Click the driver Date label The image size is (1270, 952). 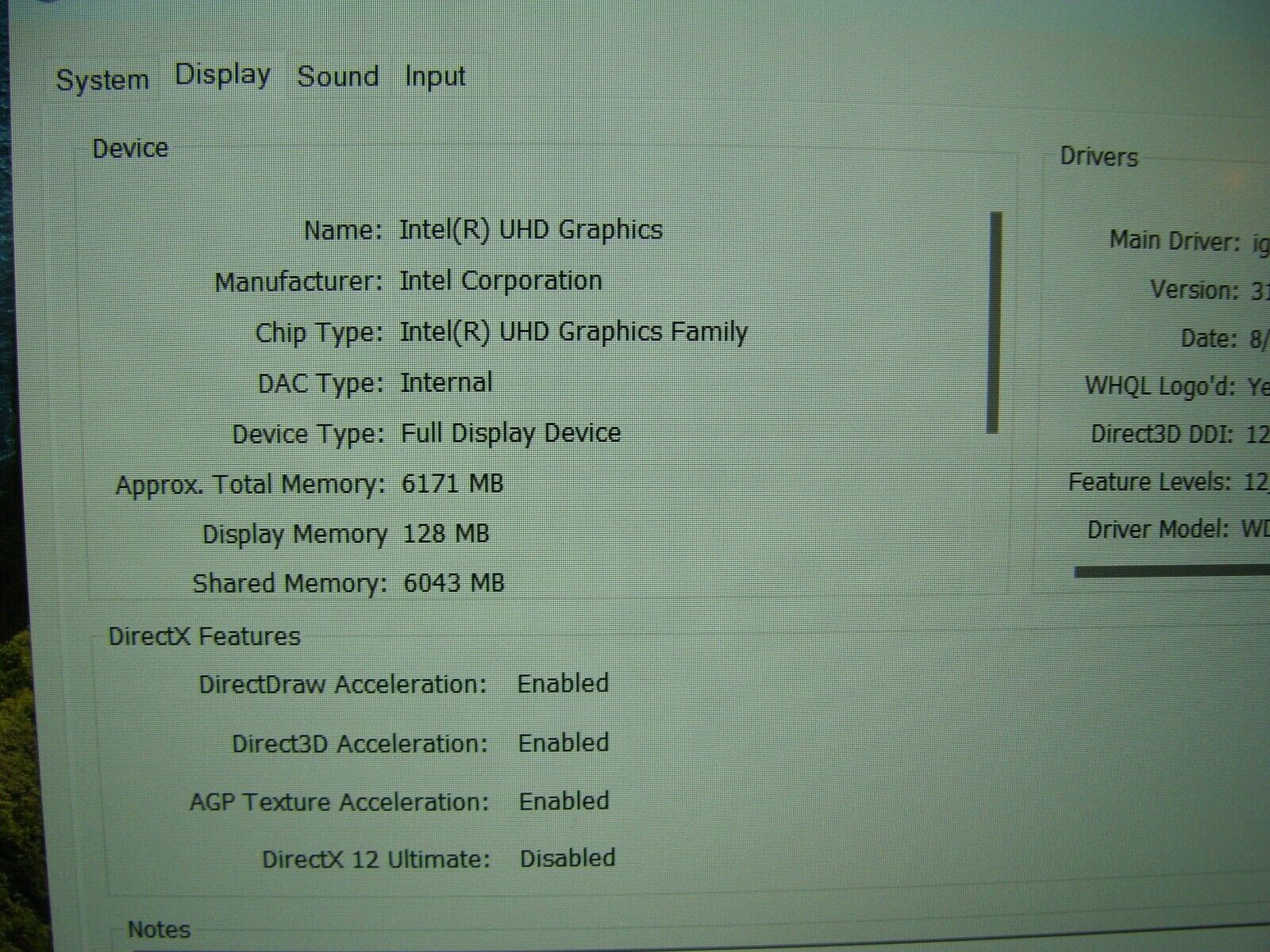tap(1209, 339)
